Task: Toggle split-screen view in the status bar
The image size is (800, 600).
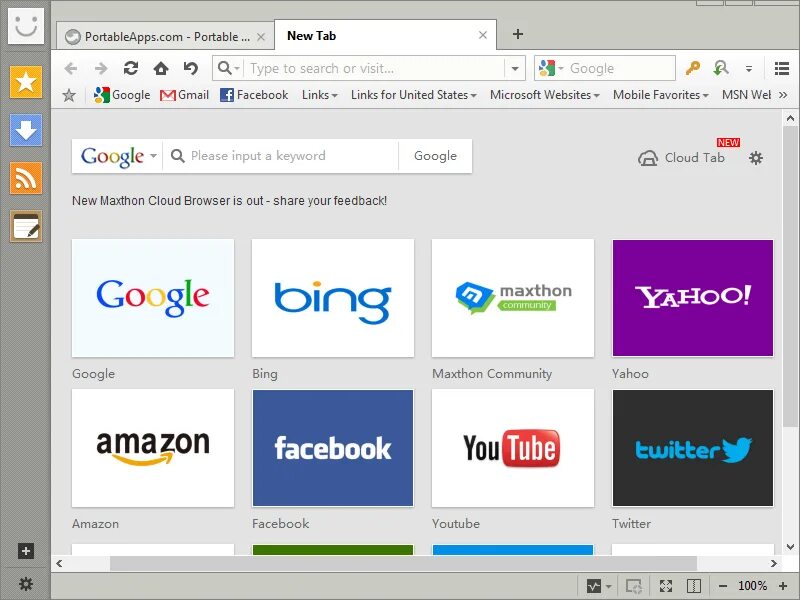Action: point(693,586)
